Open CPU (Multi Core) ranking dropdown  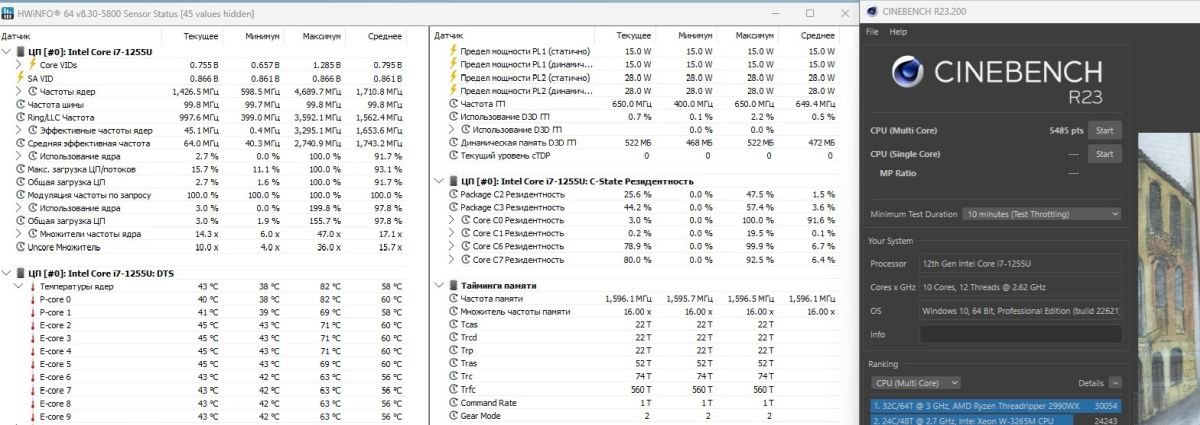click(x=916, y=383)
